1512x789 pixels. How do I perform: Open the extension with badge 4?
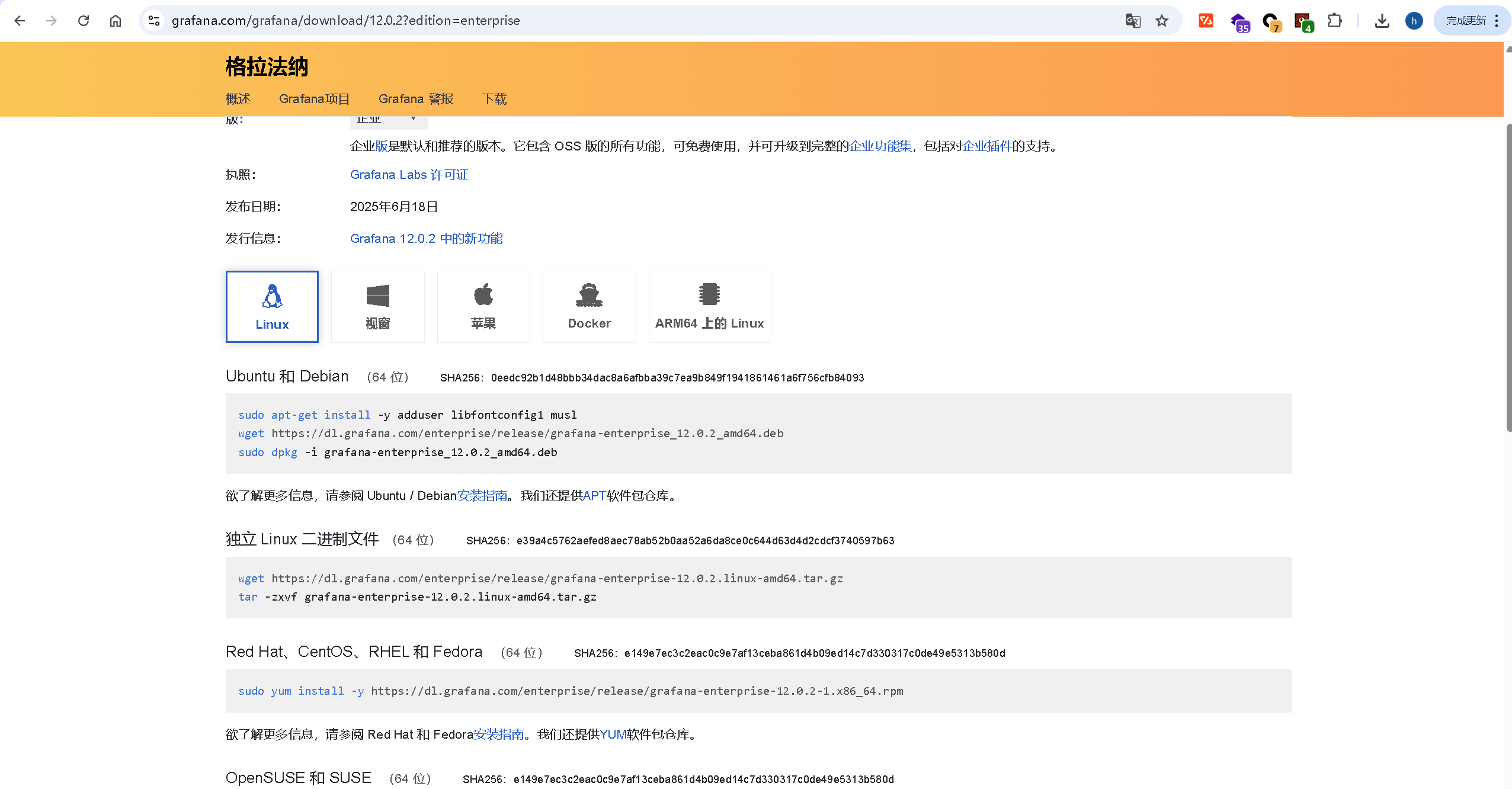1303,23
